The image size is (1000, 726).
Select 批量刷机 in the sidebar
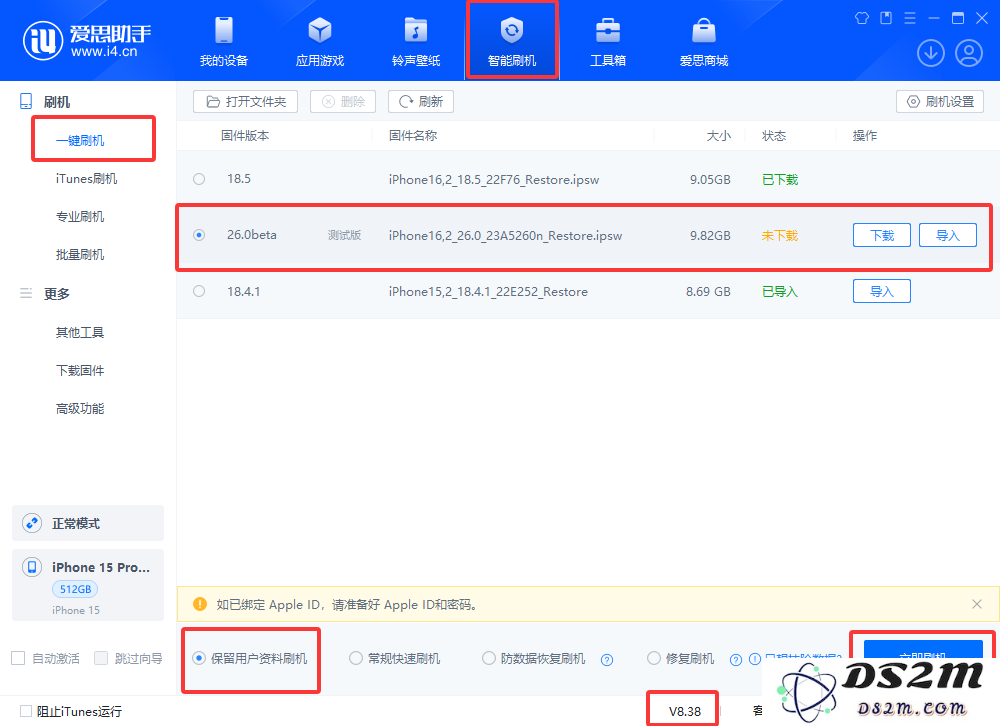pyautogui.click(x=80, y=255)
